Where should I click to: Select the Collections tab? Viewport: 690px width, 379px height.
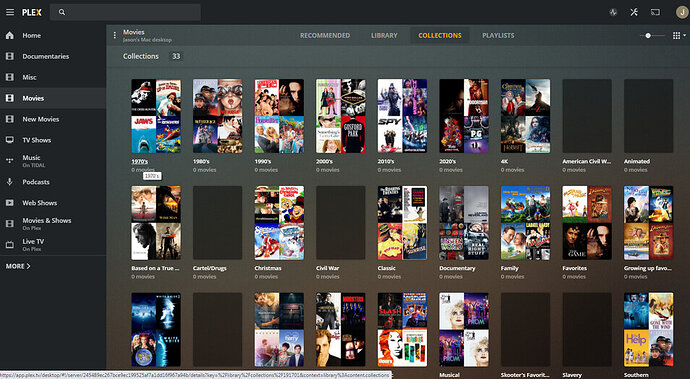(x=440, y=36)
